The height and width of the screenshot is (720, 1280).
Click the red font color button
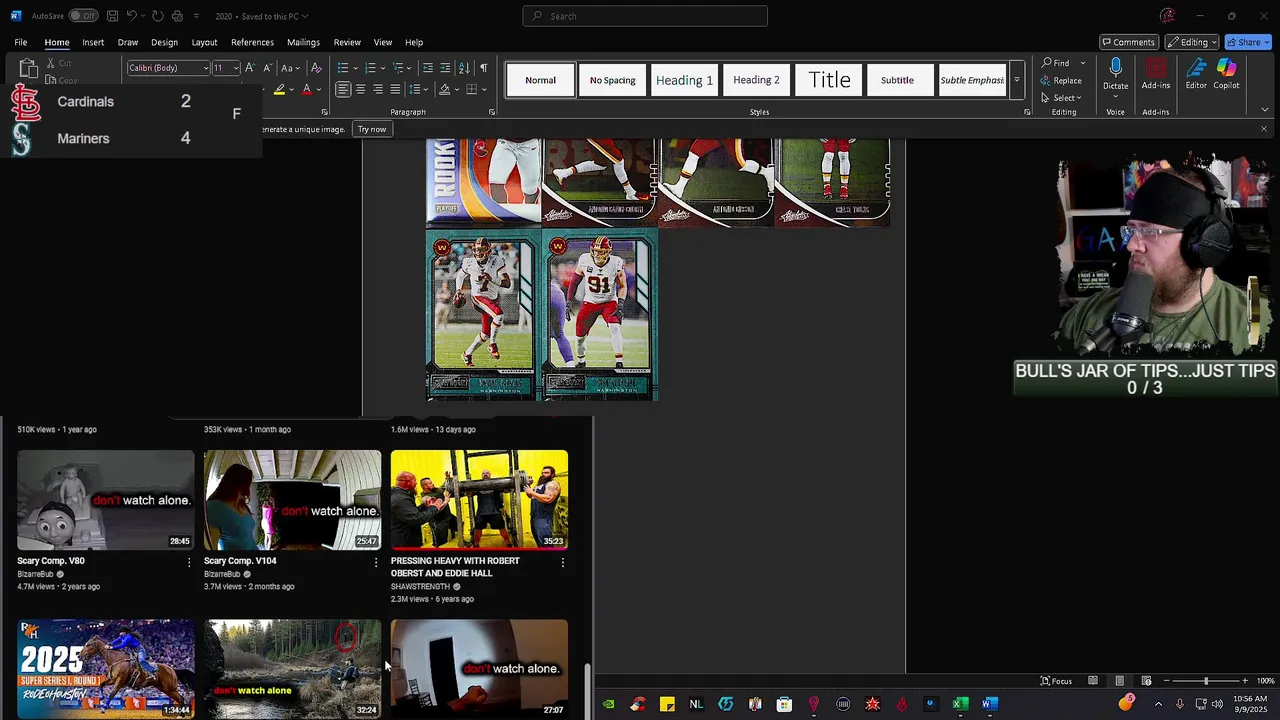tap(307, 89)
